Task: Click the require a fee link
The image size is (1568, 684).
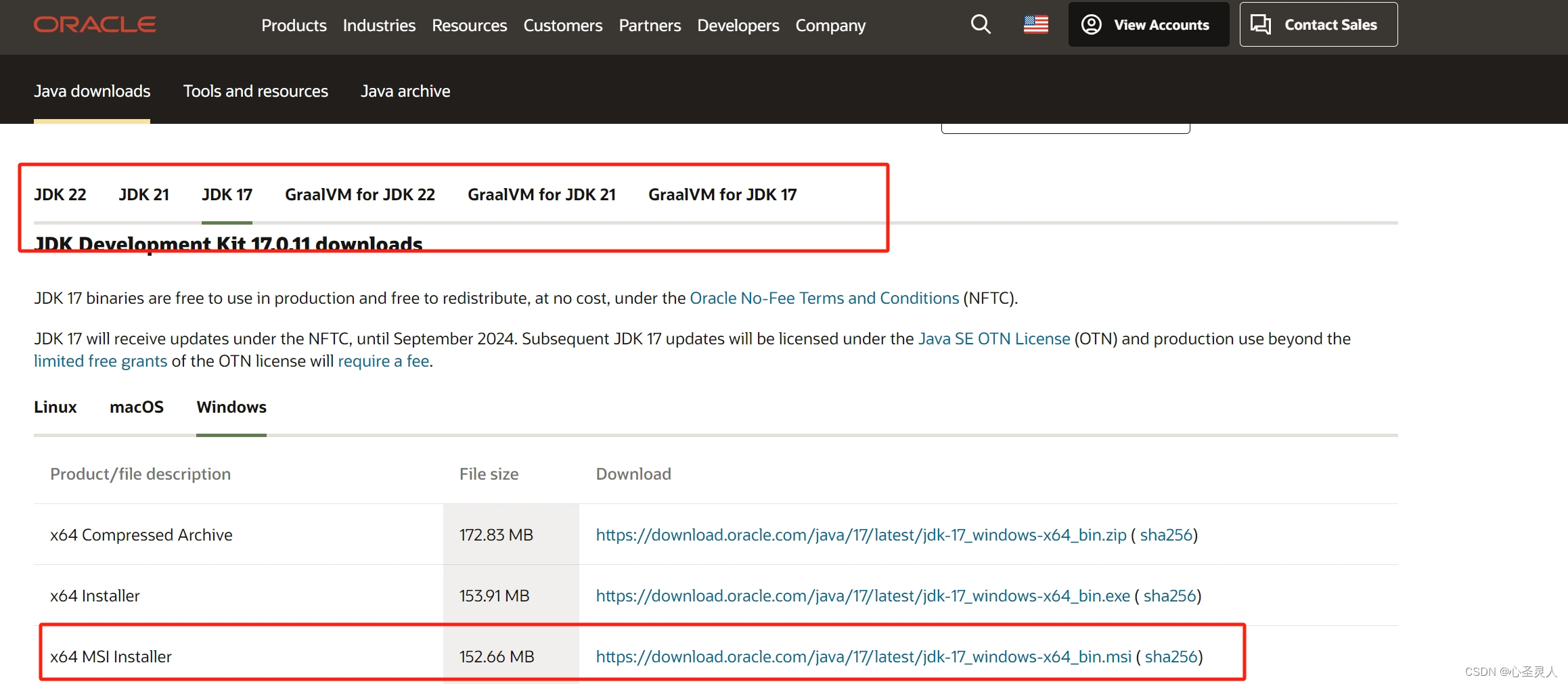Action: [383, 361]
